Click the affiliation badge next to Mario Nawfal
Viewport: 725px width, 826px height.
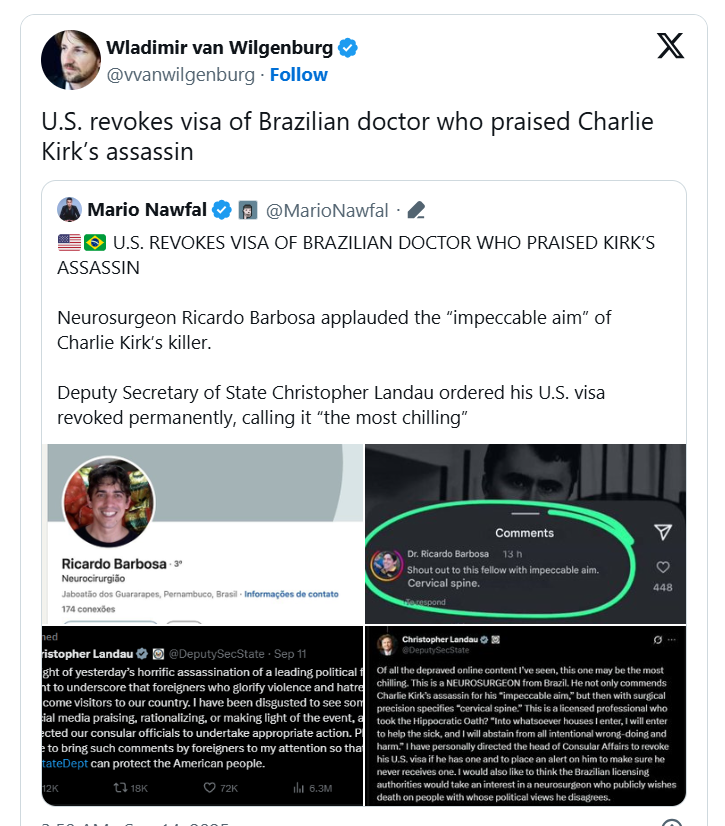[x=248, y=210]
